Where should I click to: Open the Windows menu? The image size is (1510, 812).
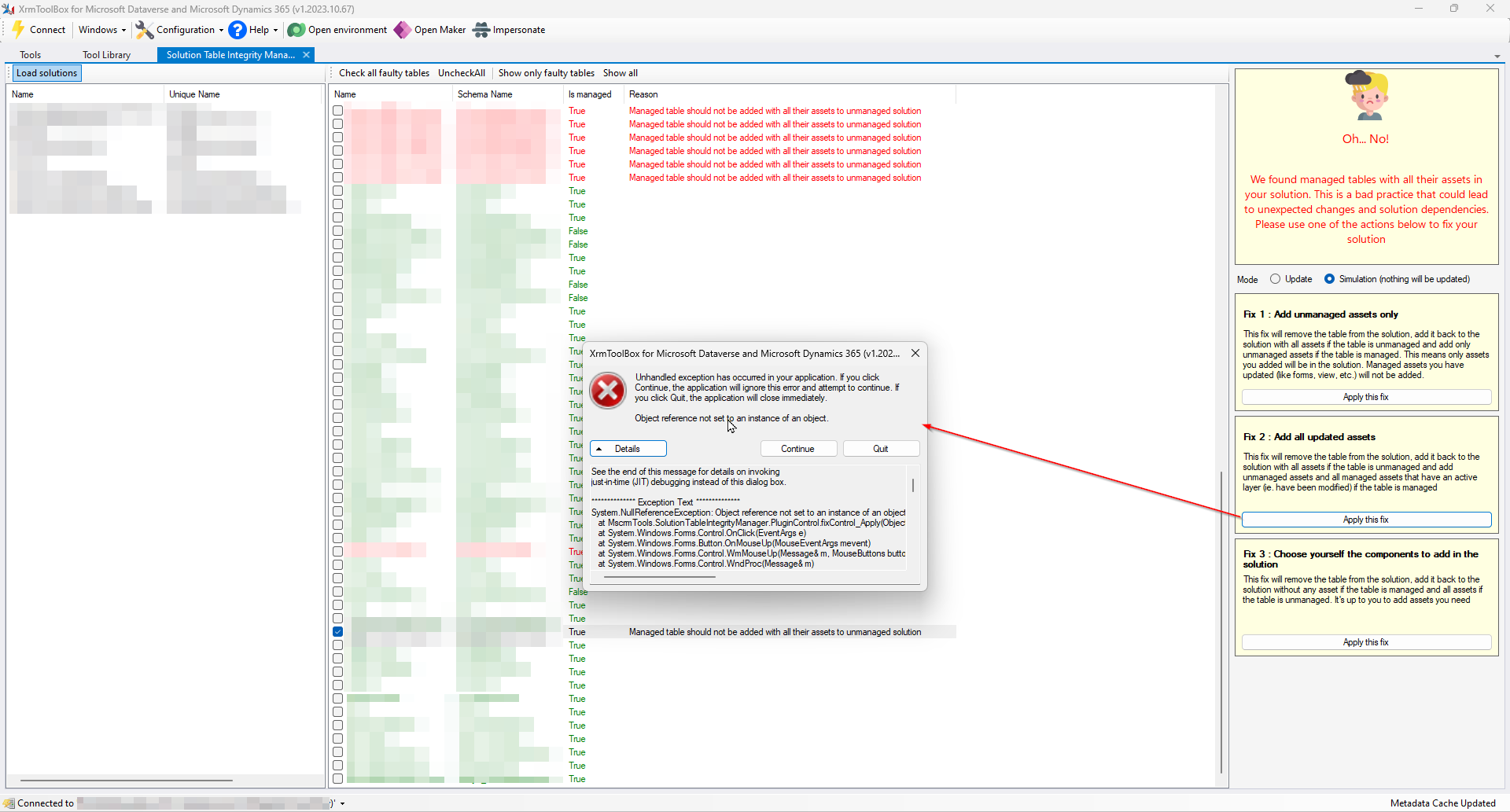coord(101,29)
